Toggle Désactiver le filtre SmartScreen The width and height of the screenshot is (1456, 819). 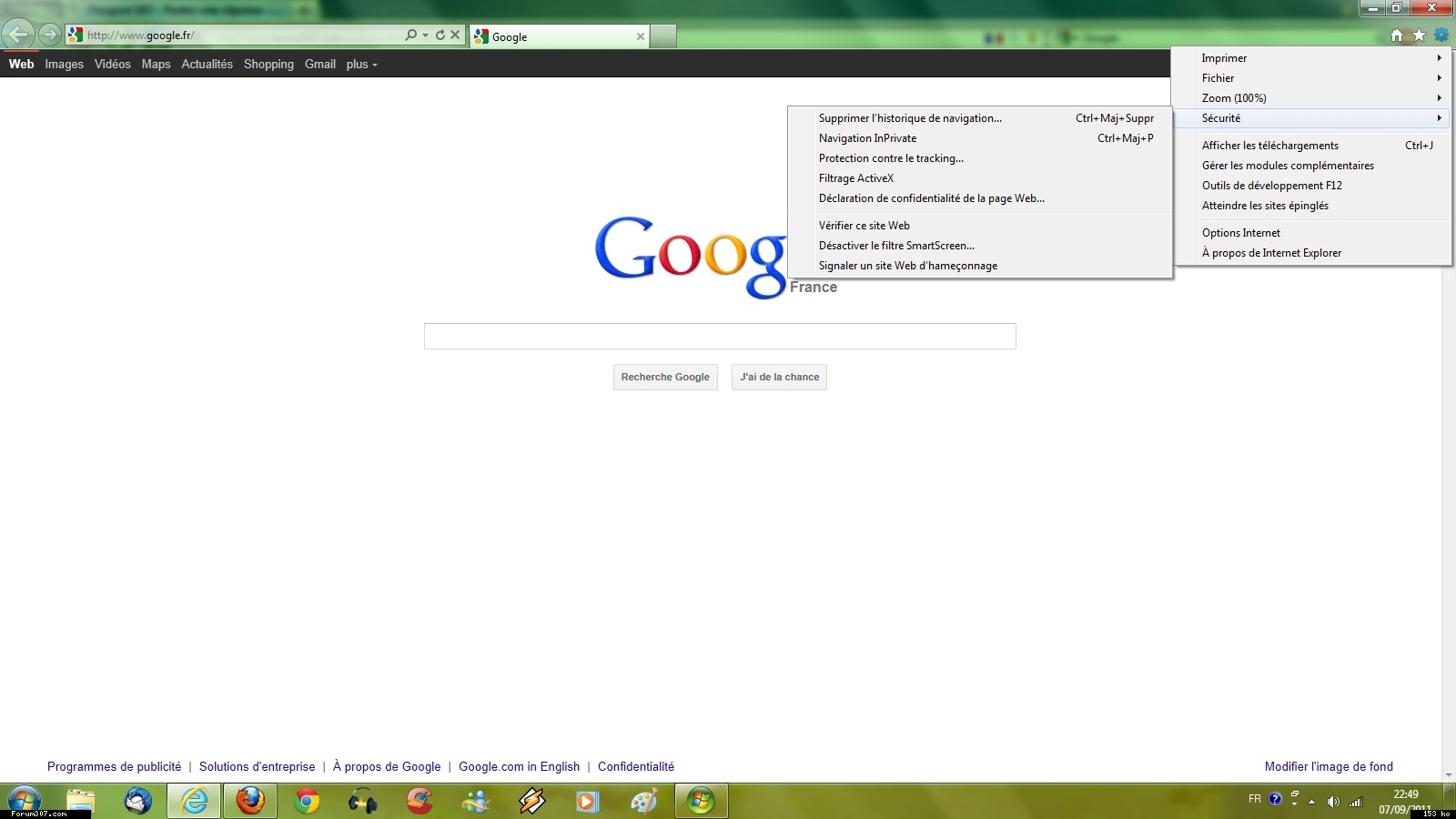tap(980, 246)
